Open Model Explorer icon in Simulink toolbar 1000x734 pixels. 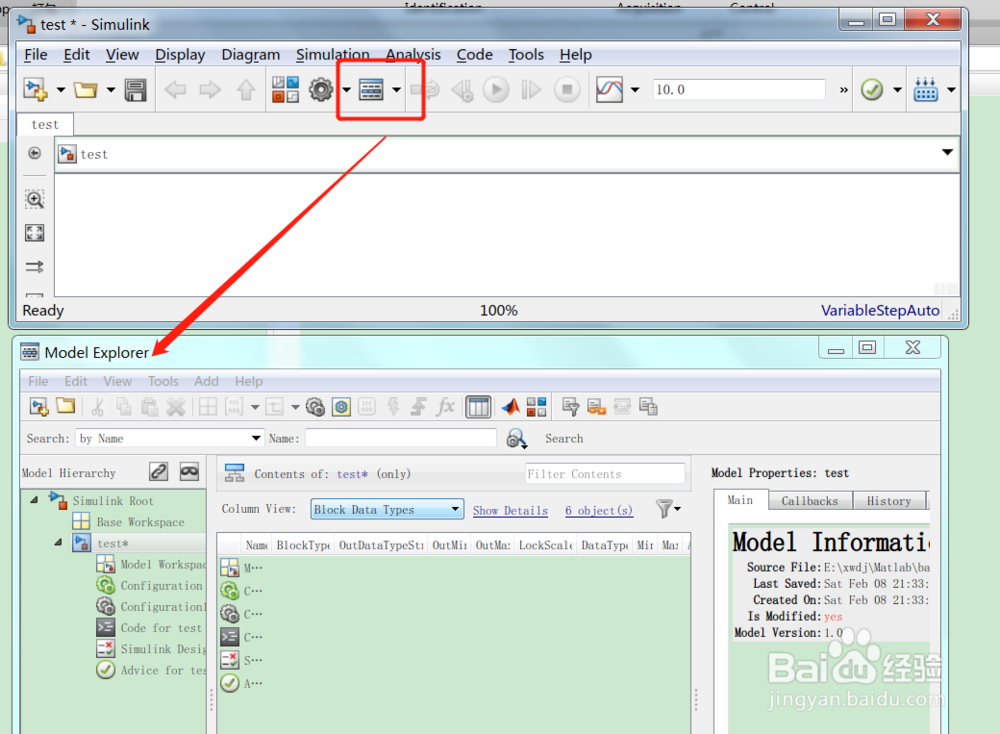371,90
